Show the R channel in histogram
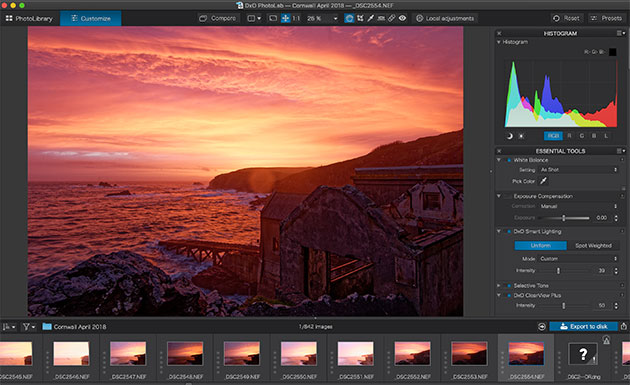Viewport: 630px width, 385px height. pyautogui.click(x=569, y=136)
